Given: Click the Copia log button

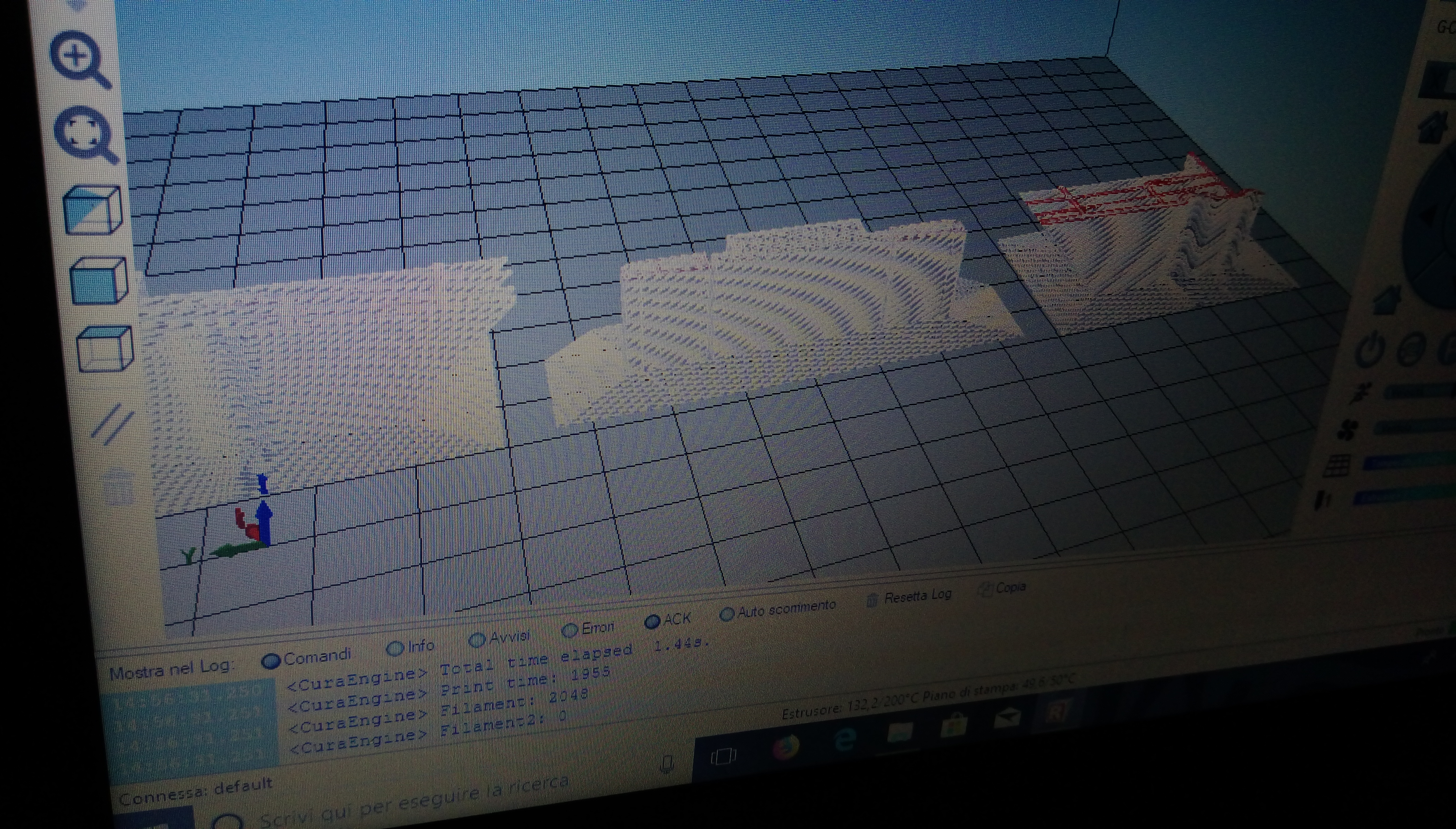Looking at the screenshot, I should coord(1002,587).
